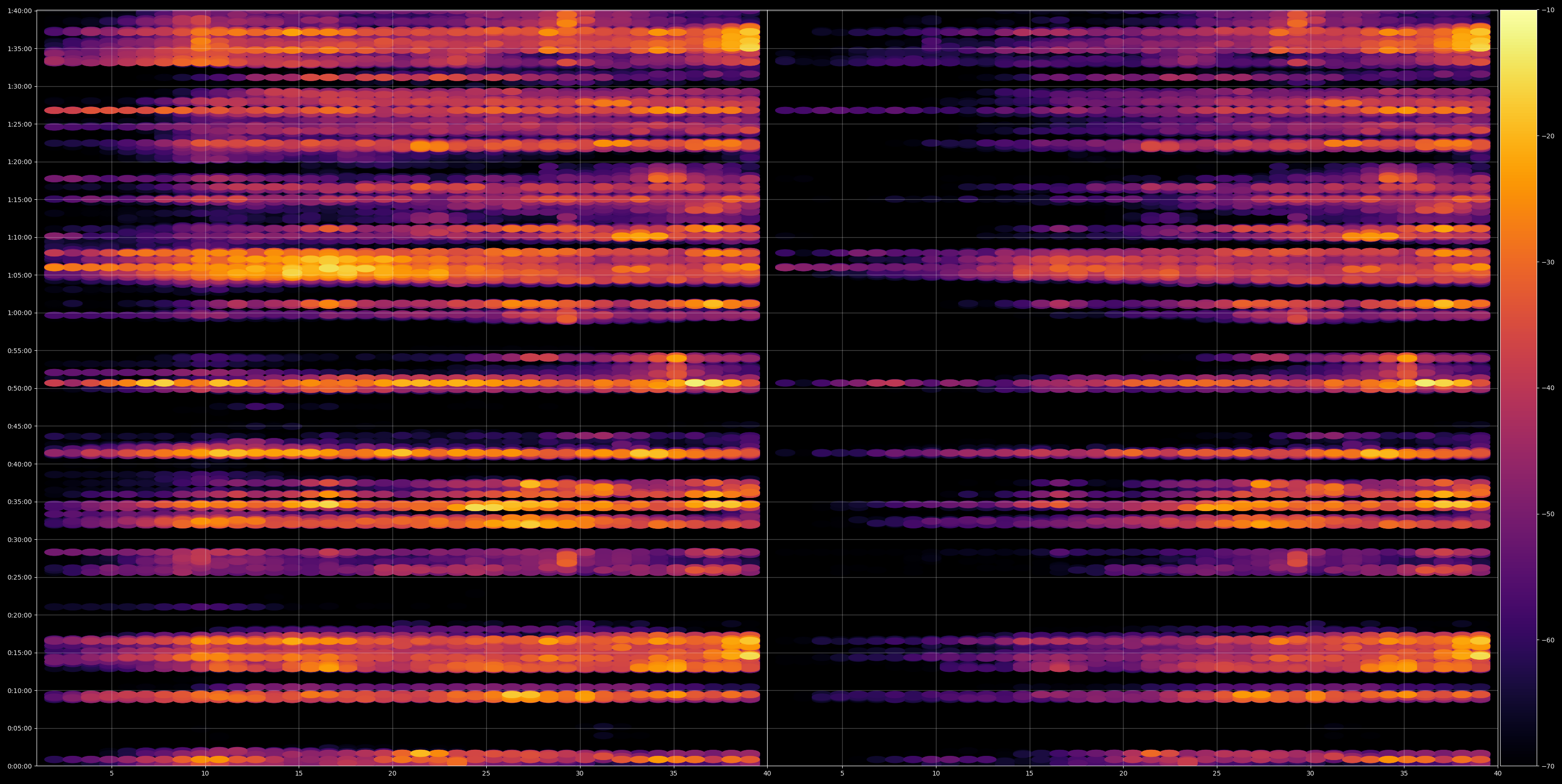Click x-axis label 5 of the left heatmap half
This screenshot has width=1562, height=784.
112,773
